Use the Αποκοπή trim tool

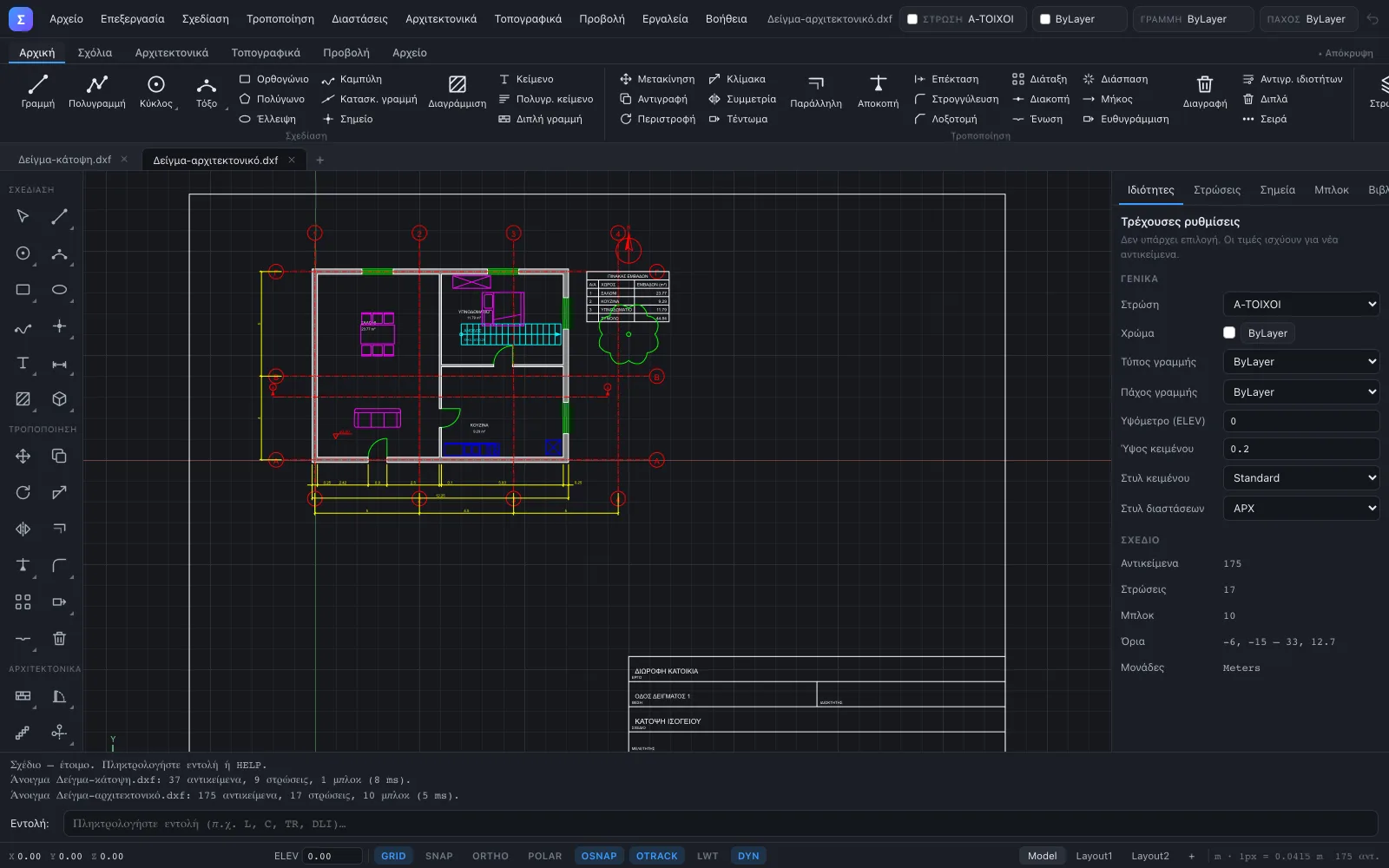click(x=878, y=91)
